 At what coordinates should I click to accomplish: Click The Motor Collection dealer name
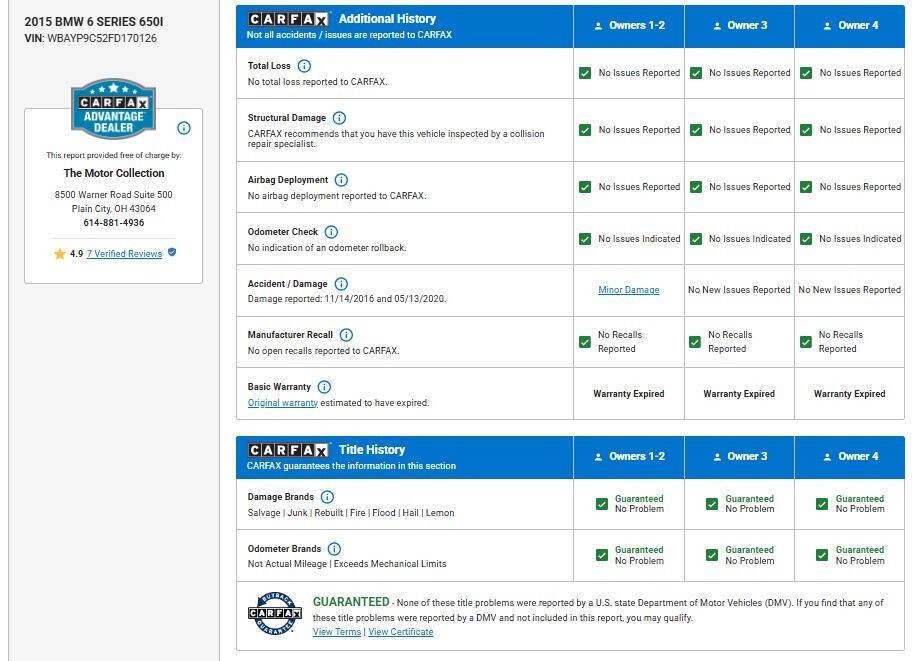(114, 173)
